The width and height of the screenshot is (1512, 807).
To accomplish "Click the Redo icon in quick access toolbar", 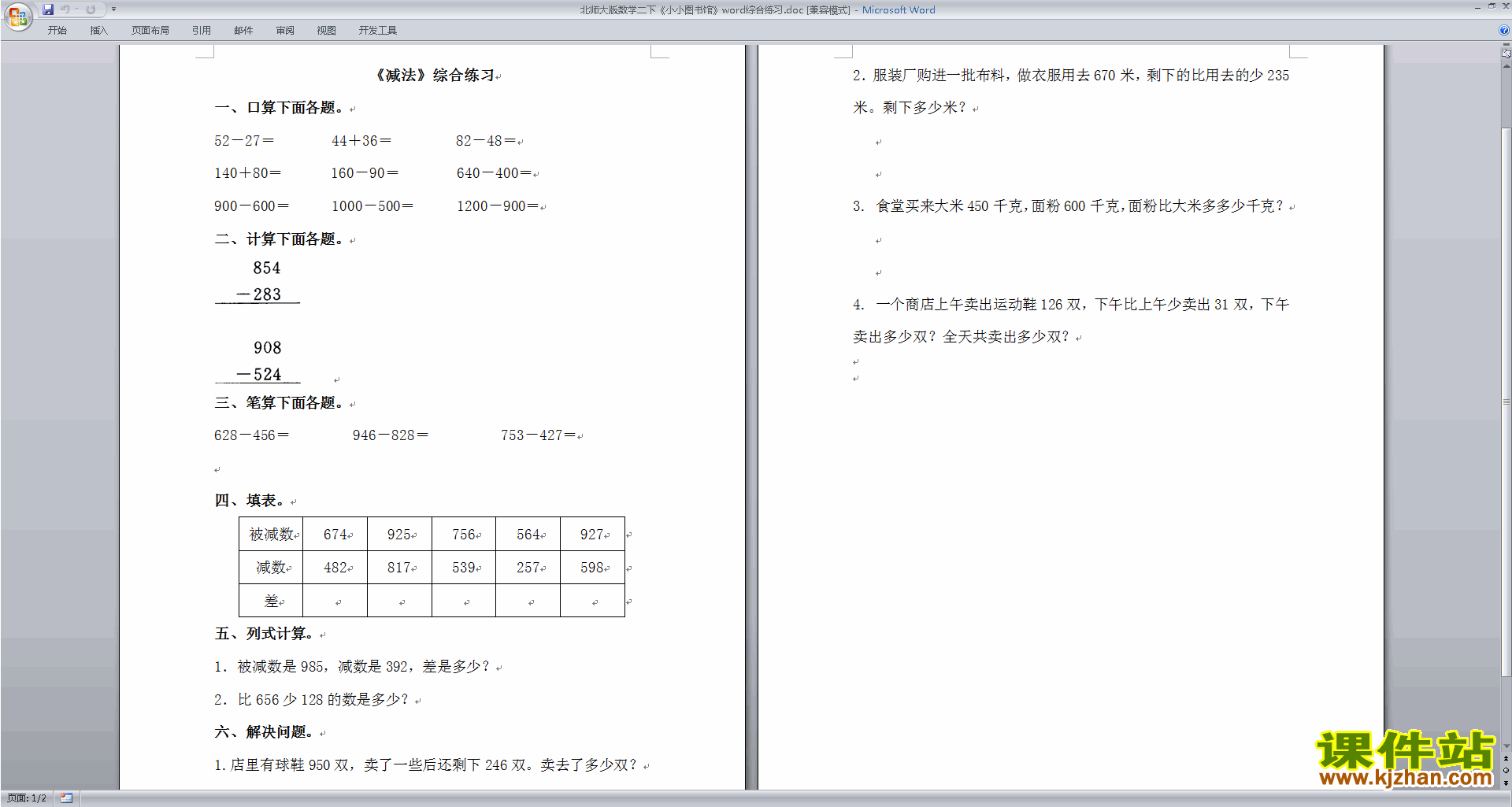I will pyautogui.click(x=91, y=9).
